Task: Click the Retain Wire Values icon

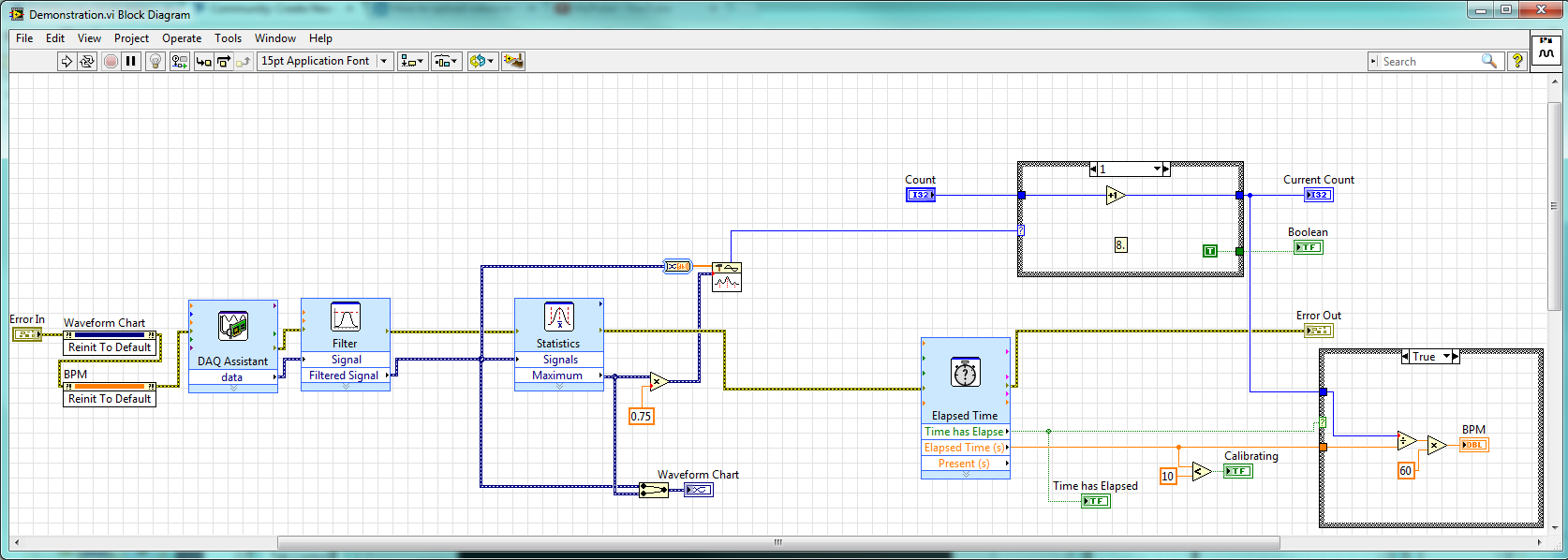Action: pos(179,61)
